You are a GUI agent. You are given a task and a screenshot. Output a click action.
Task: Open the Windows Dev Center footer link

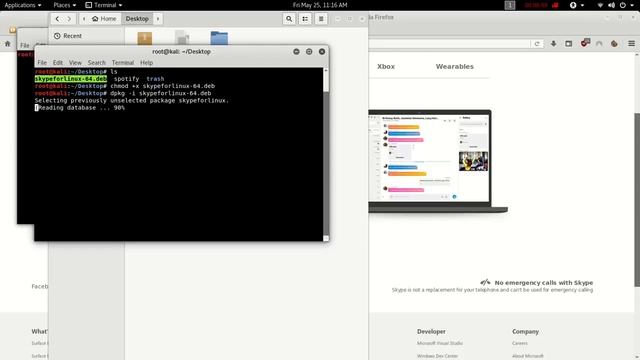pos(437,356)
